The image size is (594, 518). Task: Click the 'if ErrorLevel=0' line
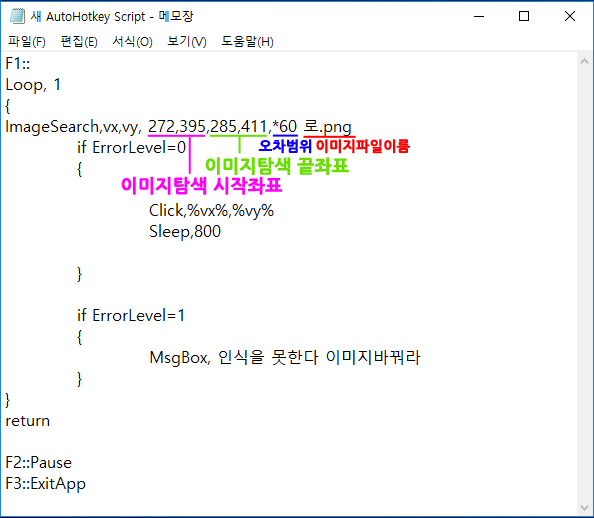click(x=131, y=147)
